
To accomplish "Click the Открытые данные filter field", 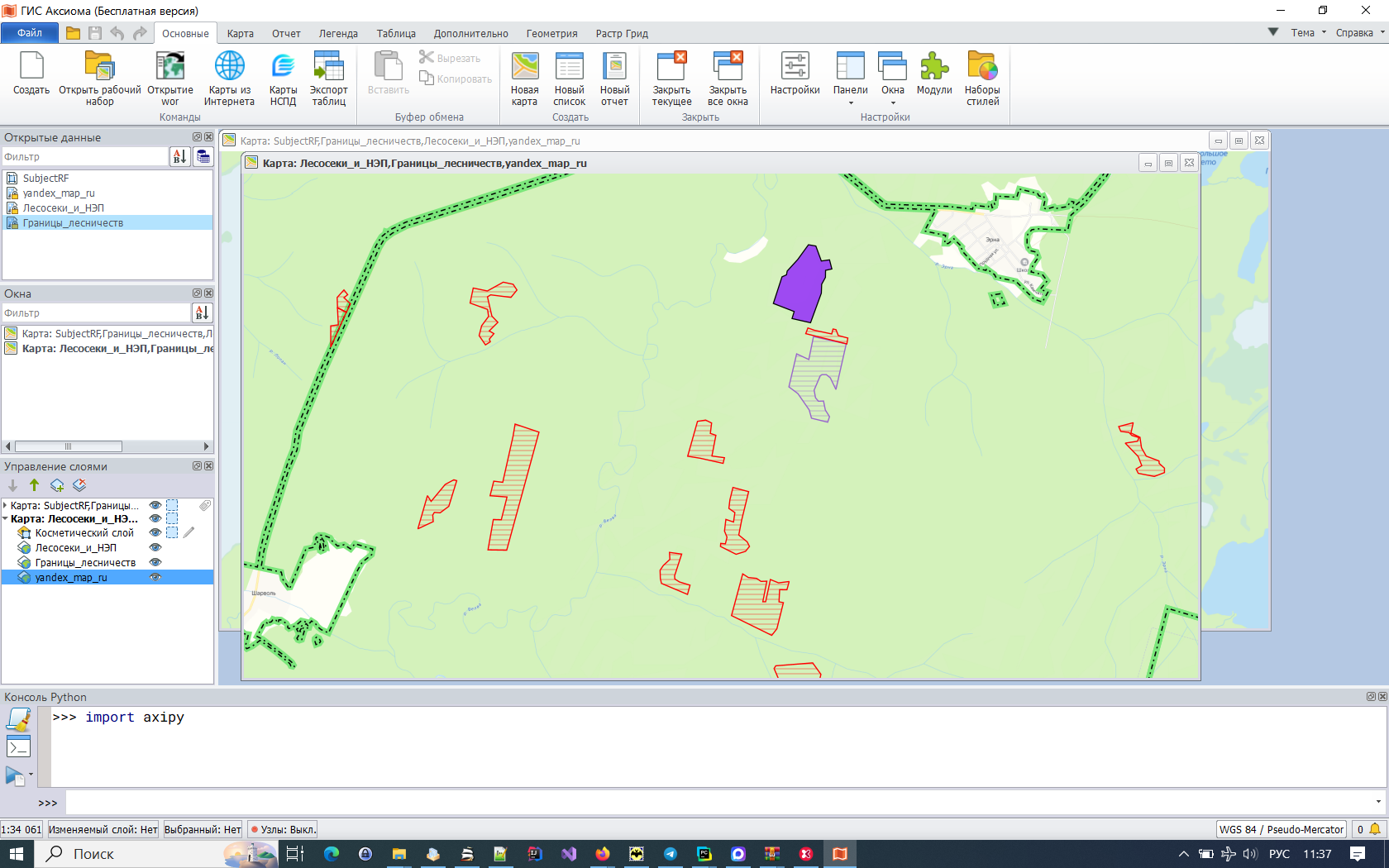I will [x=85, y=156].
